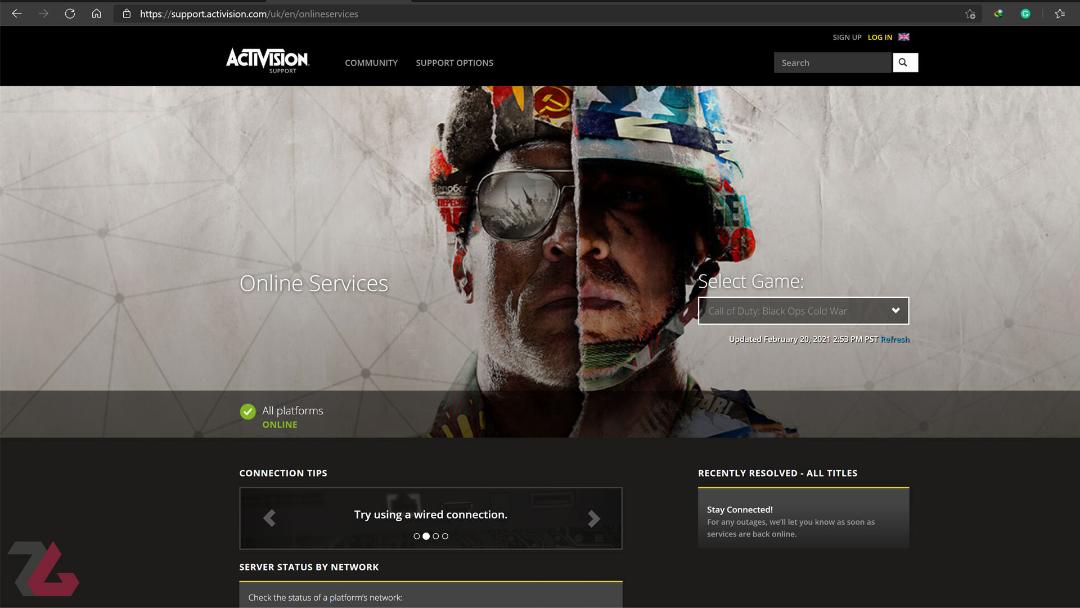Screen dimensions: 1080x608
Task: Show next connection tip arrow
Action: [593, 518]
